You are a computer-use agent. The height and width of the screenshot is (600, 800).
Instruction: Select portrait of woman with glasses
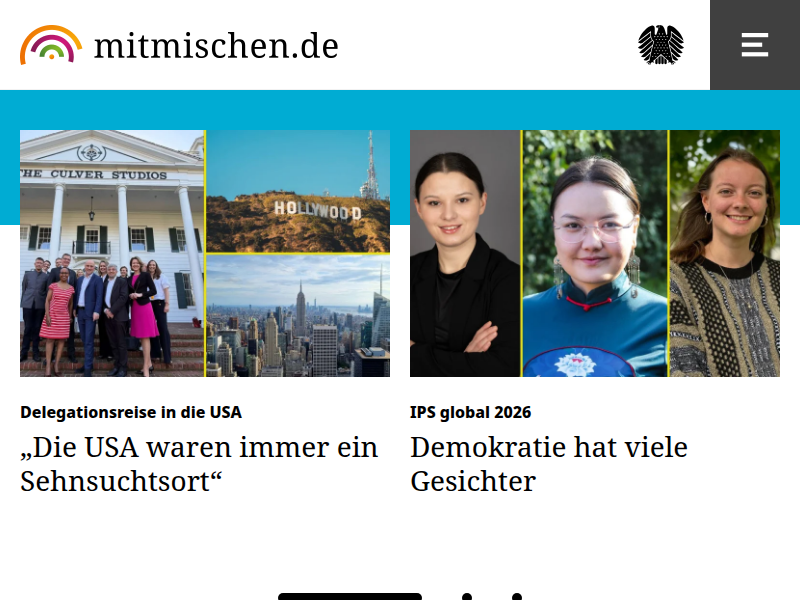[x=595, y=254]
